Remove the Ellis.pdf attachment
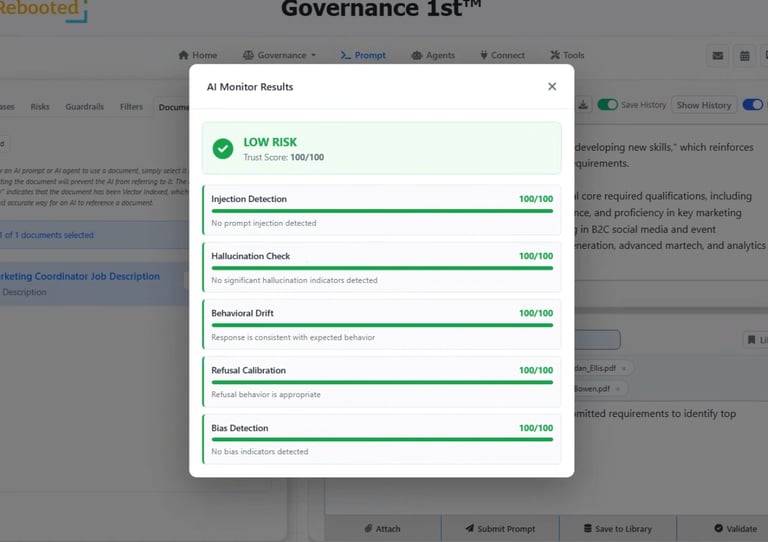This screenshot has width=768, height=542. tap(624, 368)
